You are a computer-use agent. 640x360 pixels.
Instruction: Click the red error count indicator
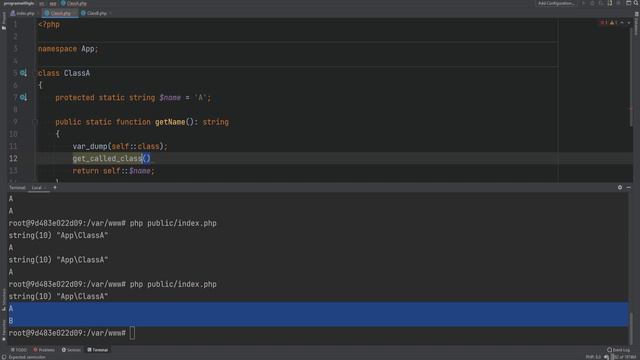tap(604, 23)
